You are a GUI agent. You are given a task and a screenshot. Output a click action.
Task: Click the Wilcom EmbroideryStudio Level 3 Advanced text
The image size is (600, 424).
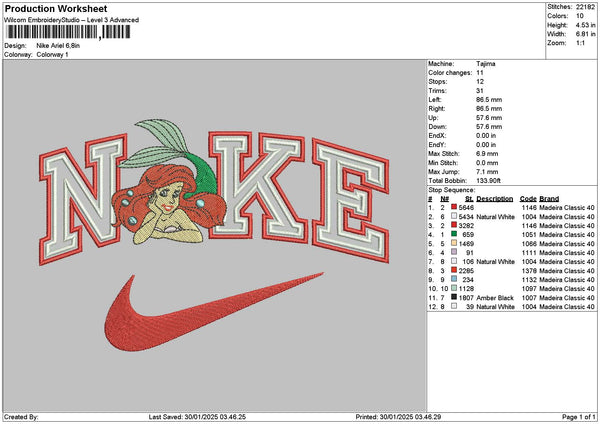71,20
